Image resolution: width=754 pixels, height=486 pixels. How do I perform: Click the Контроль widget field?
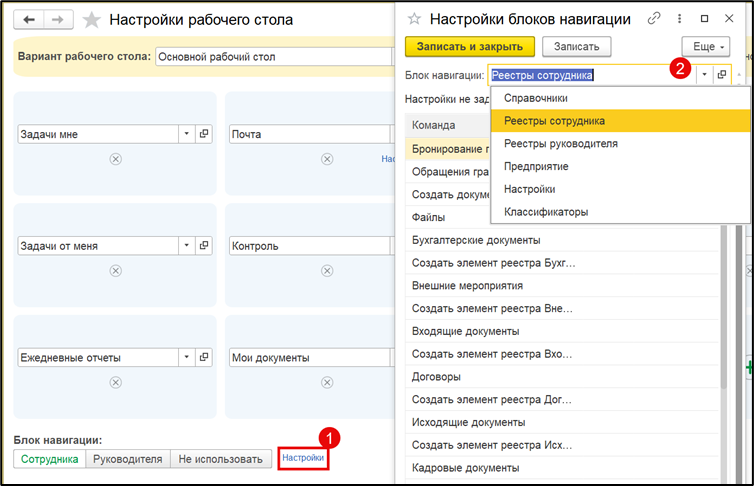coord(310,246)
